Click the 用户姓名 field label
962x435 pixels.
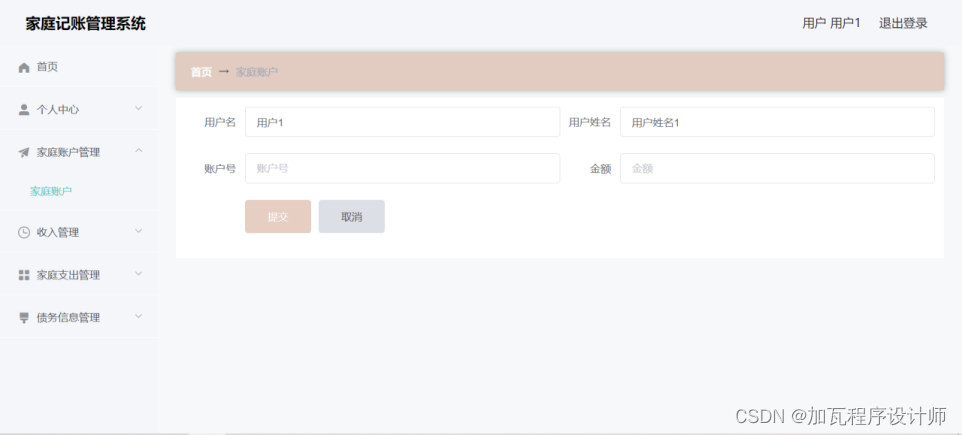click(x=590, y=122)
